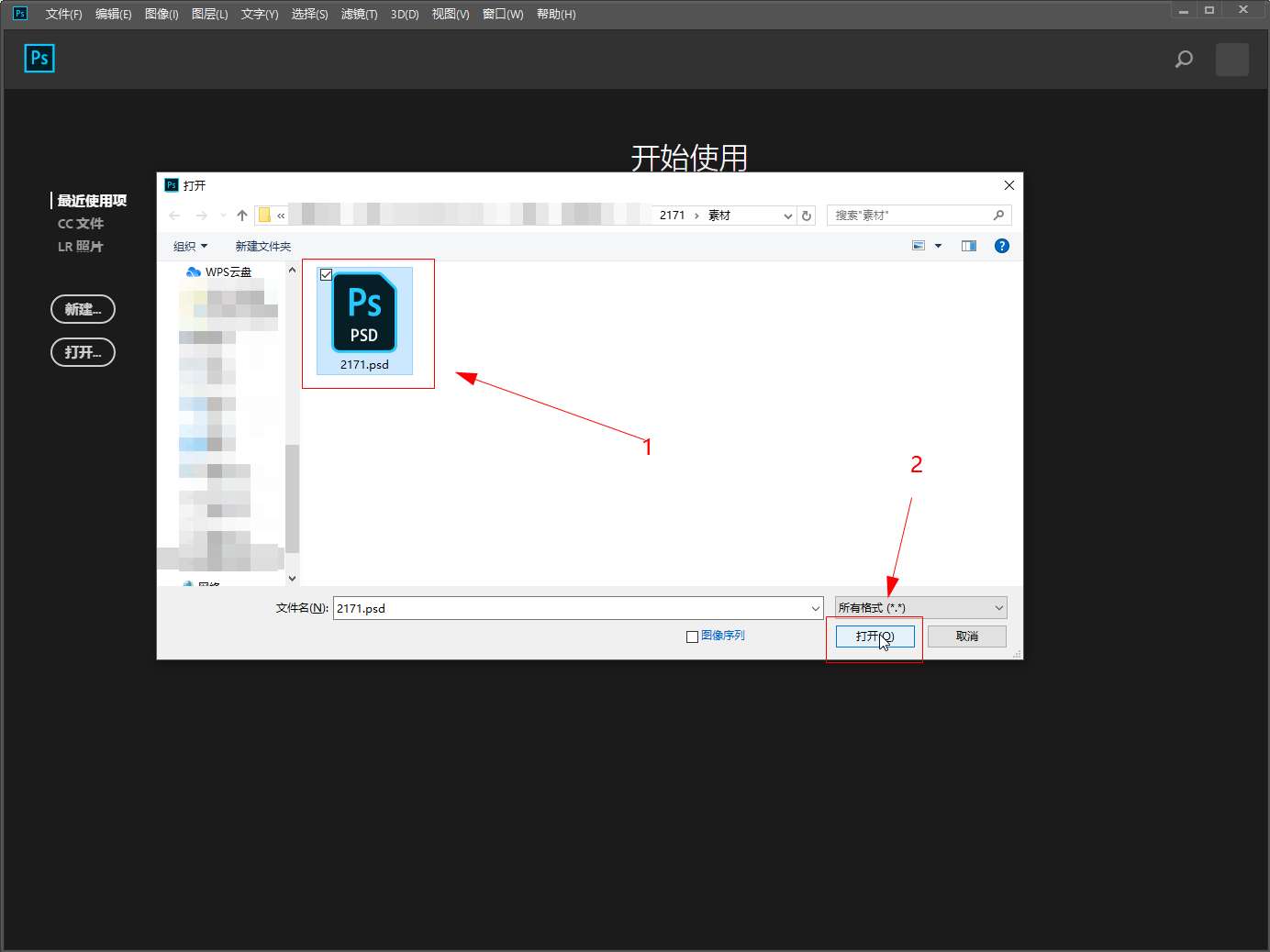Select the LR 照片 tab
Screen dimensions: 1270x952
point(81,246)
